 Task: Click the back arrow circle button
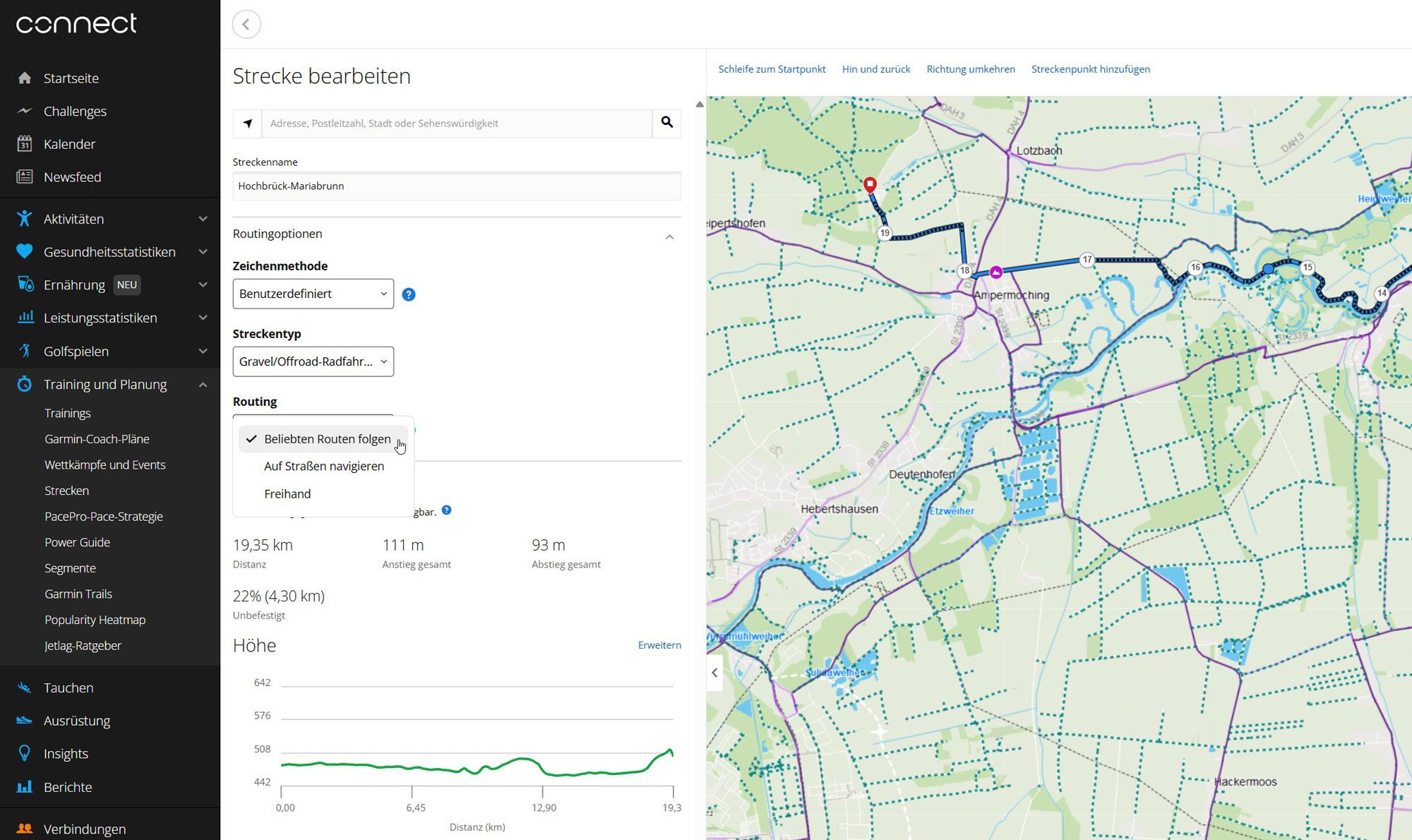click(246, 25)
